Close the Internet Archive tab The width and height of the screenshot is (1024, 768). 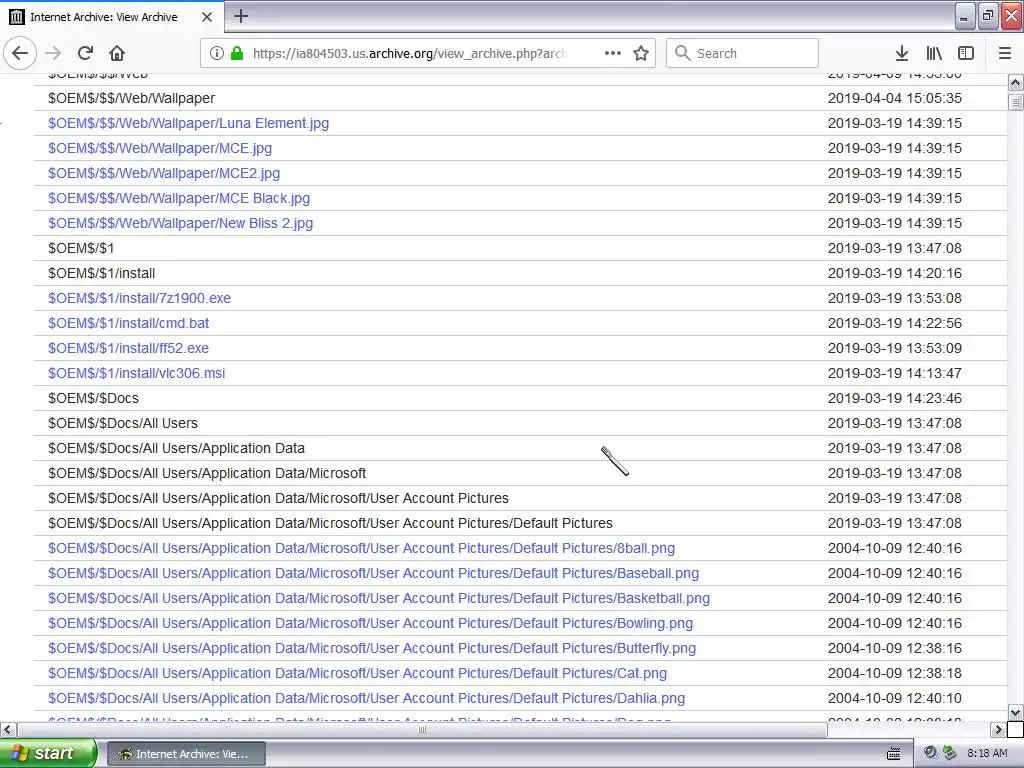[207, 17]
